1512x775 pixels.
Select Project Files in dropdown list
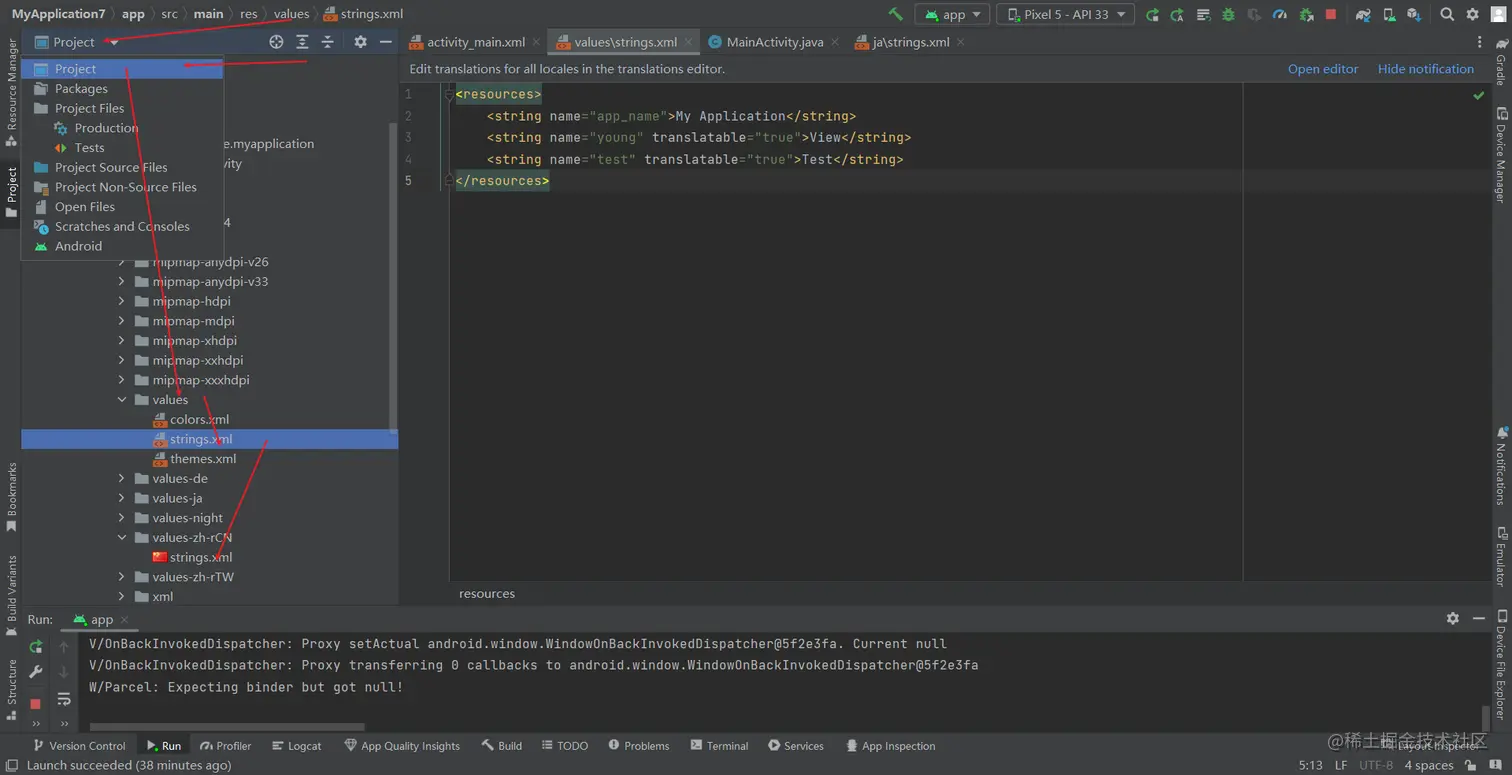click(x=122, y=108)
